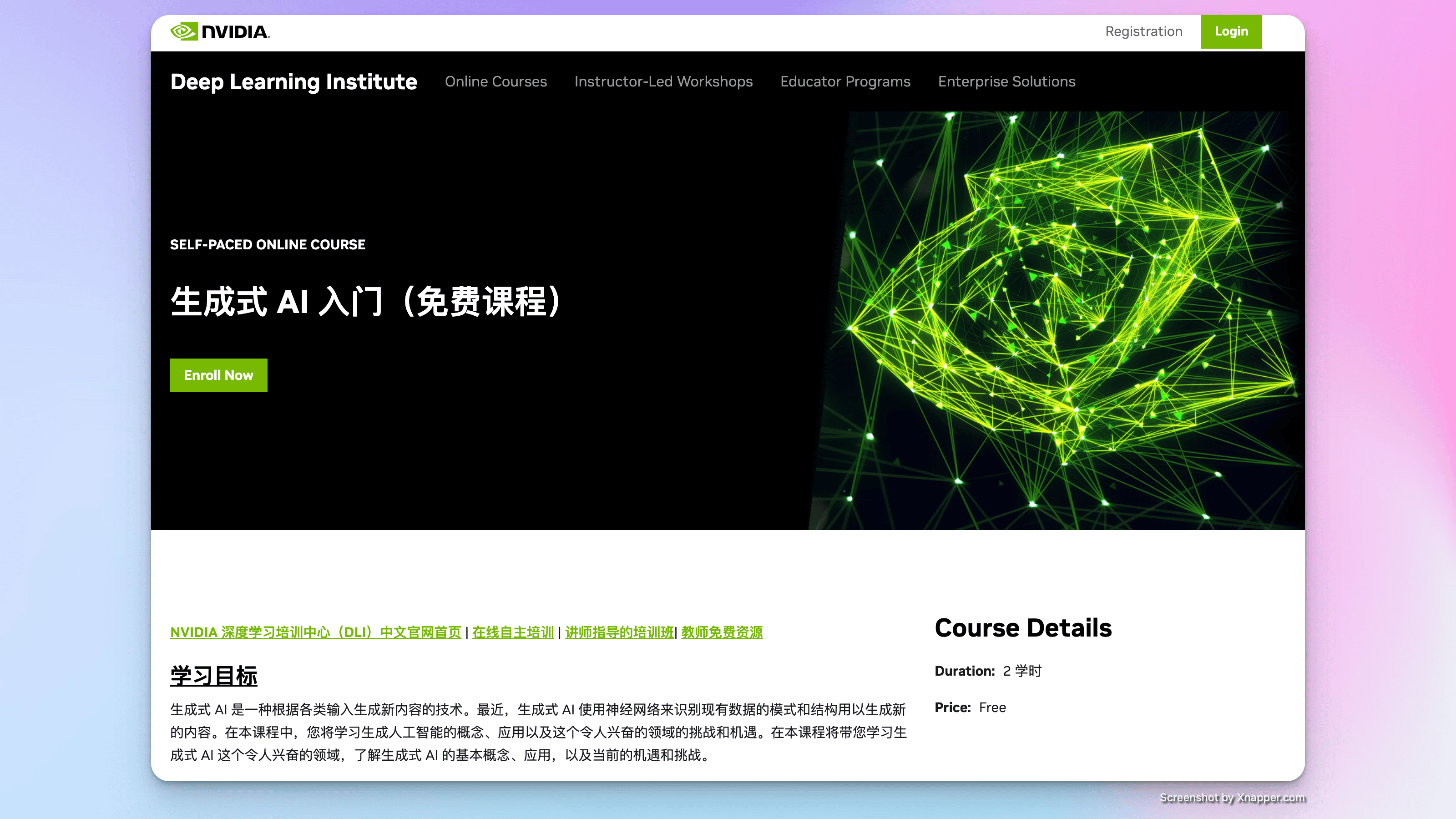The width and height of the screenshot is (1456, 819).
Task: Follow the 在线自主培训 link
Action: [513, 632]
